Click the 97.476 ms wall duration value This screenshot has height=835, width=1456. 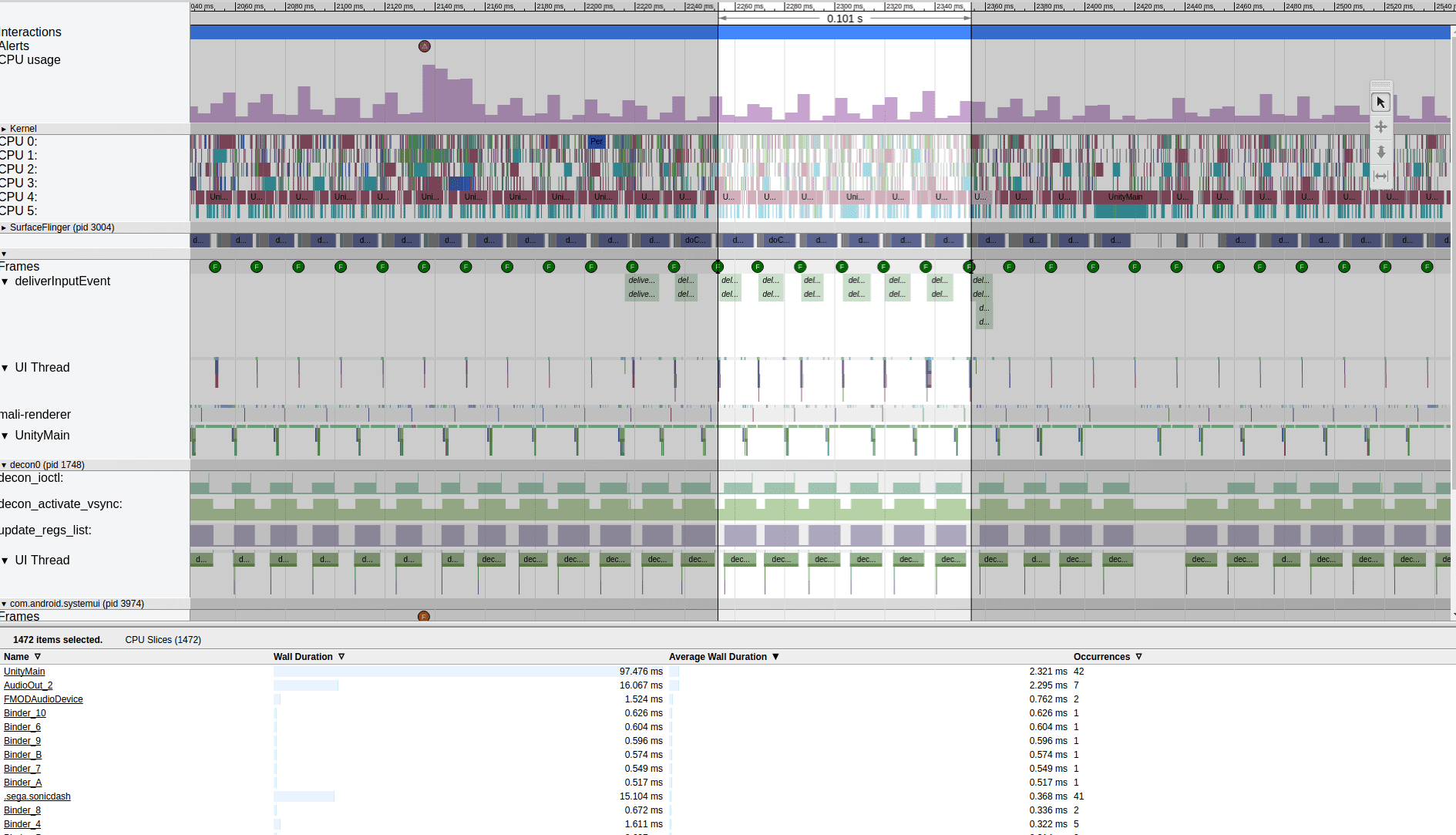click(641, 672)
